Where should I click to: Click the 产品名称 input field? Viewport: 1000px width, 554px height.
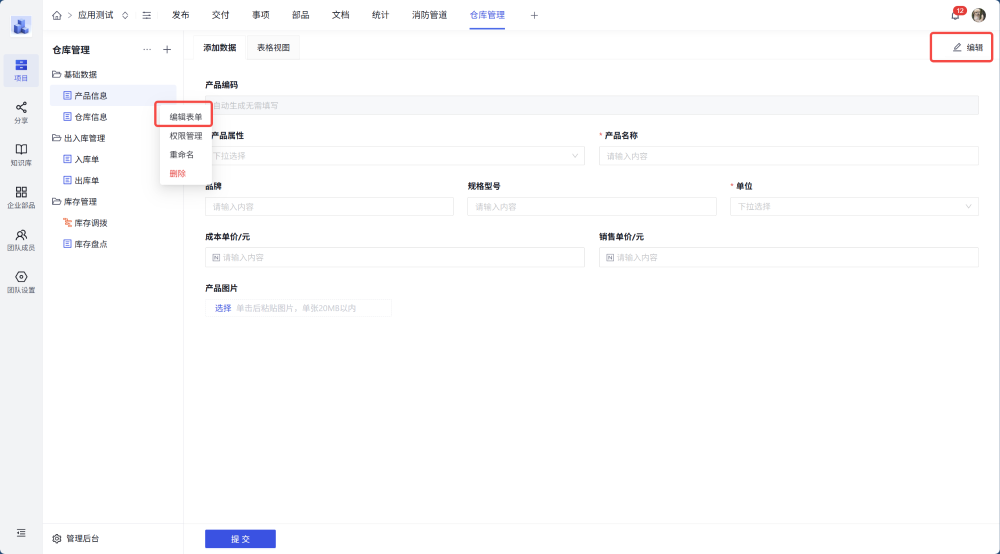pyautogui.click(x=788, y=156)
